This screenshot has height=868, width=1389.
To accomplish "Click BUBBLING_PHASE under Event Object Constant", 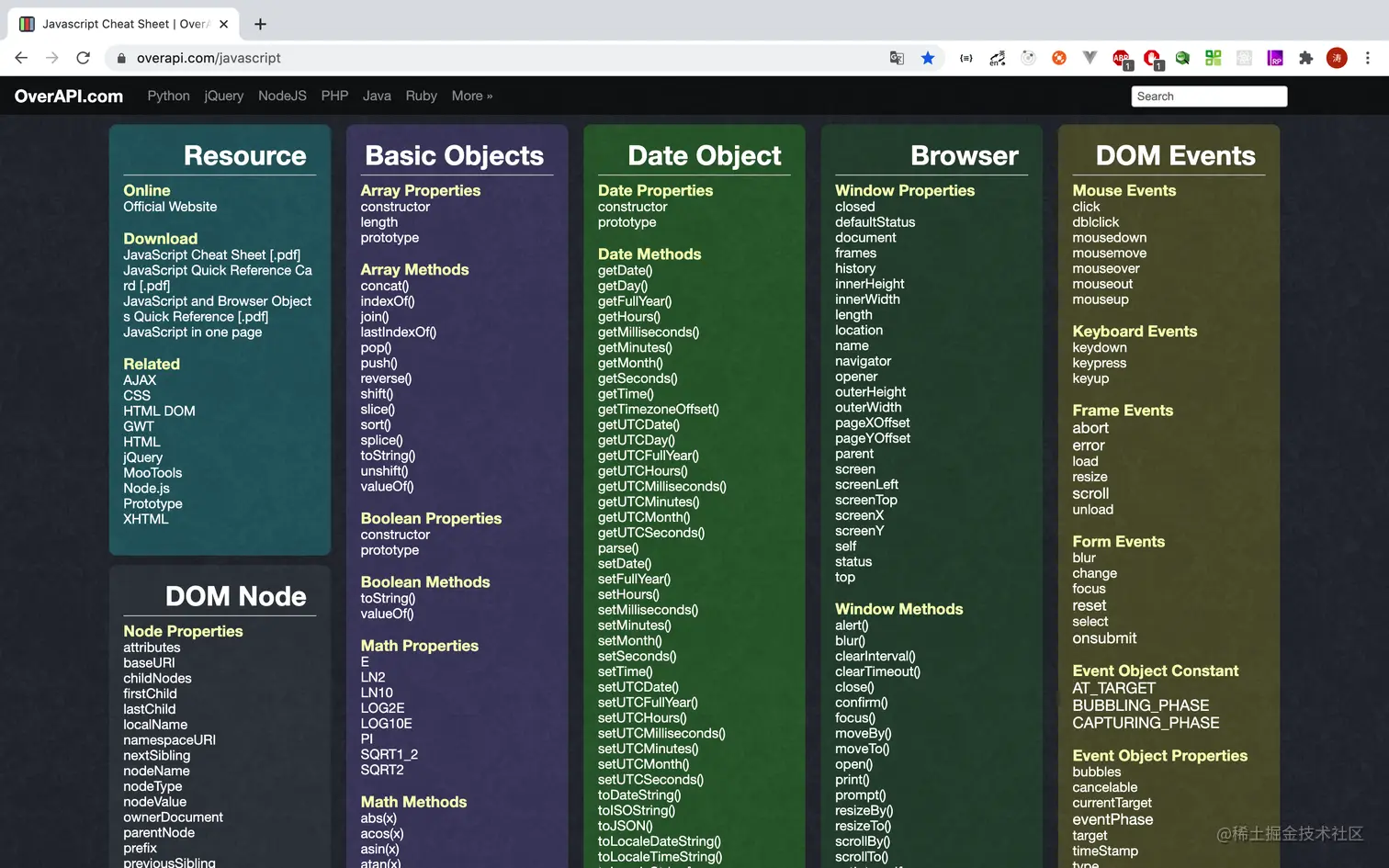I will (1141, 705).
